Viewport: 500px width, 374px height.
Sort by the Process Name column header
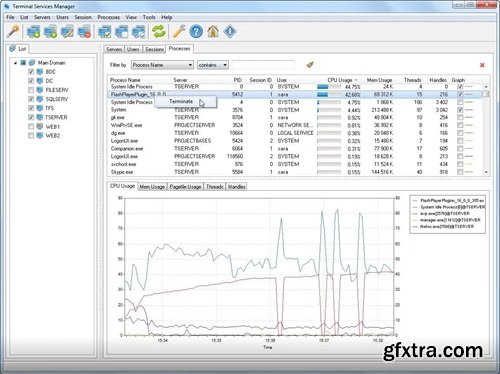tap(125, 80)
